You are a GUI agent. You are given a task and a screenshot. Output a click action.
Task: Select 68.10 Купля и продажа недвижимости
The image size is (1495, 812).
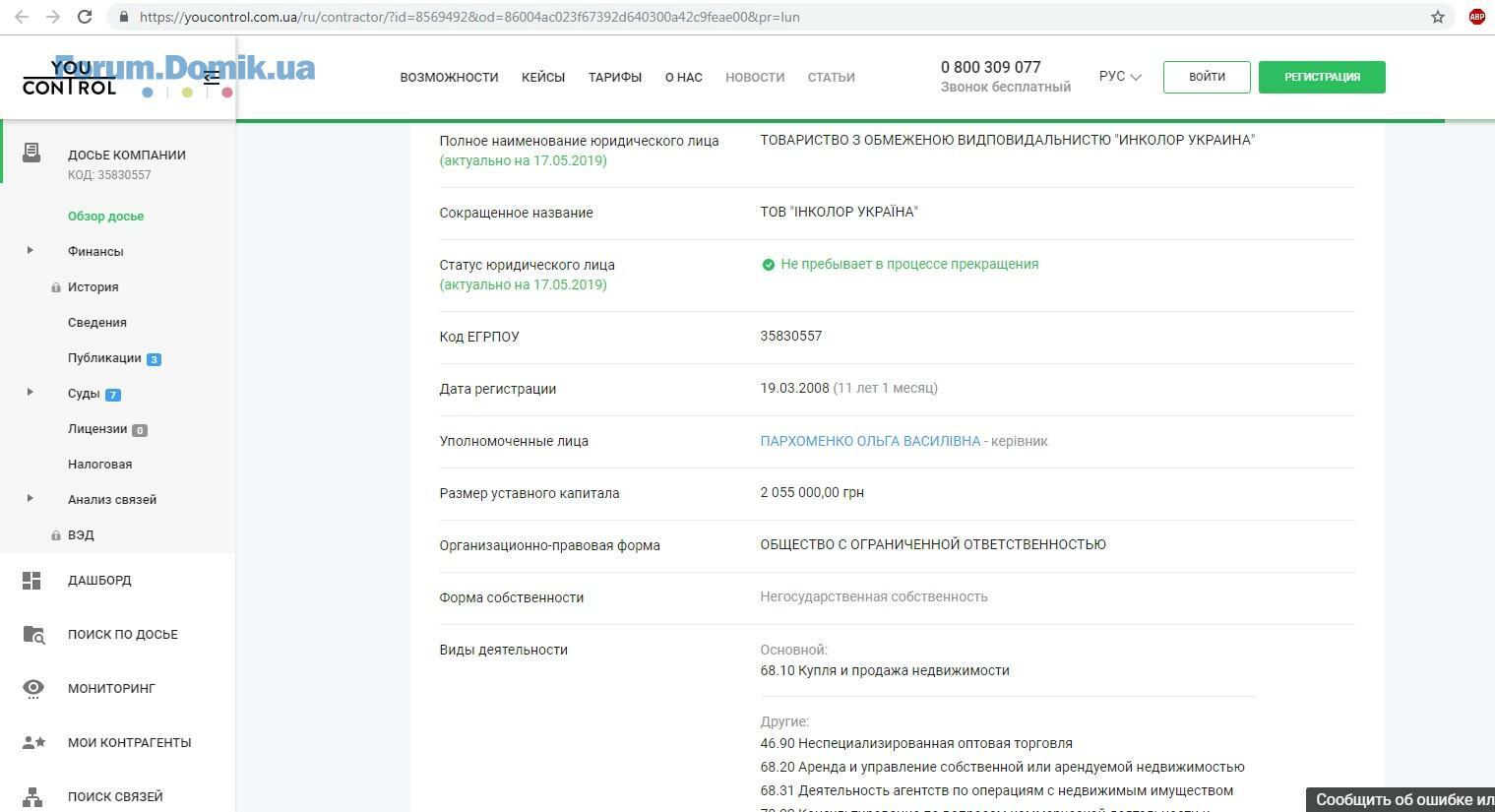(x=885, y=670)
